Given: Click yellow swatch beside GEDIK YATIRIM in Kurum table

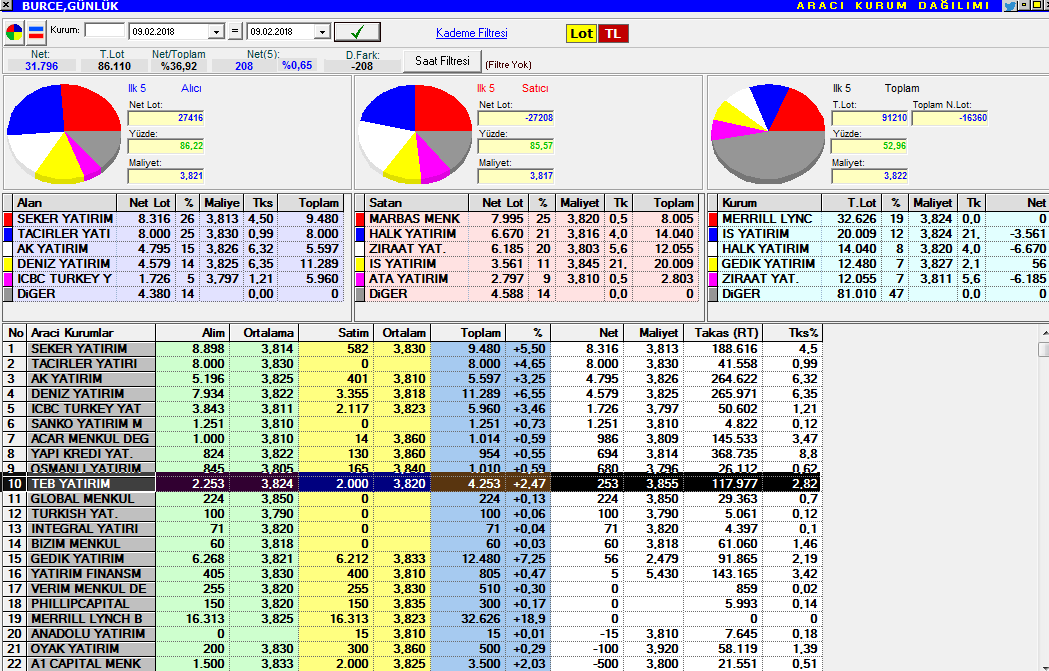Looking at the screenshot, I should pyautogui.click(x=712, y=264).
